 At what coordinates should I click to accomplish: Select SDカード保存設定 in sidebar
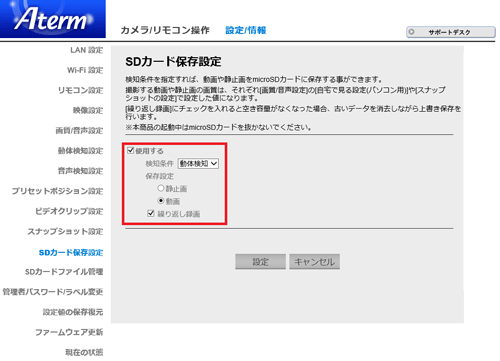tap(71, 252)
